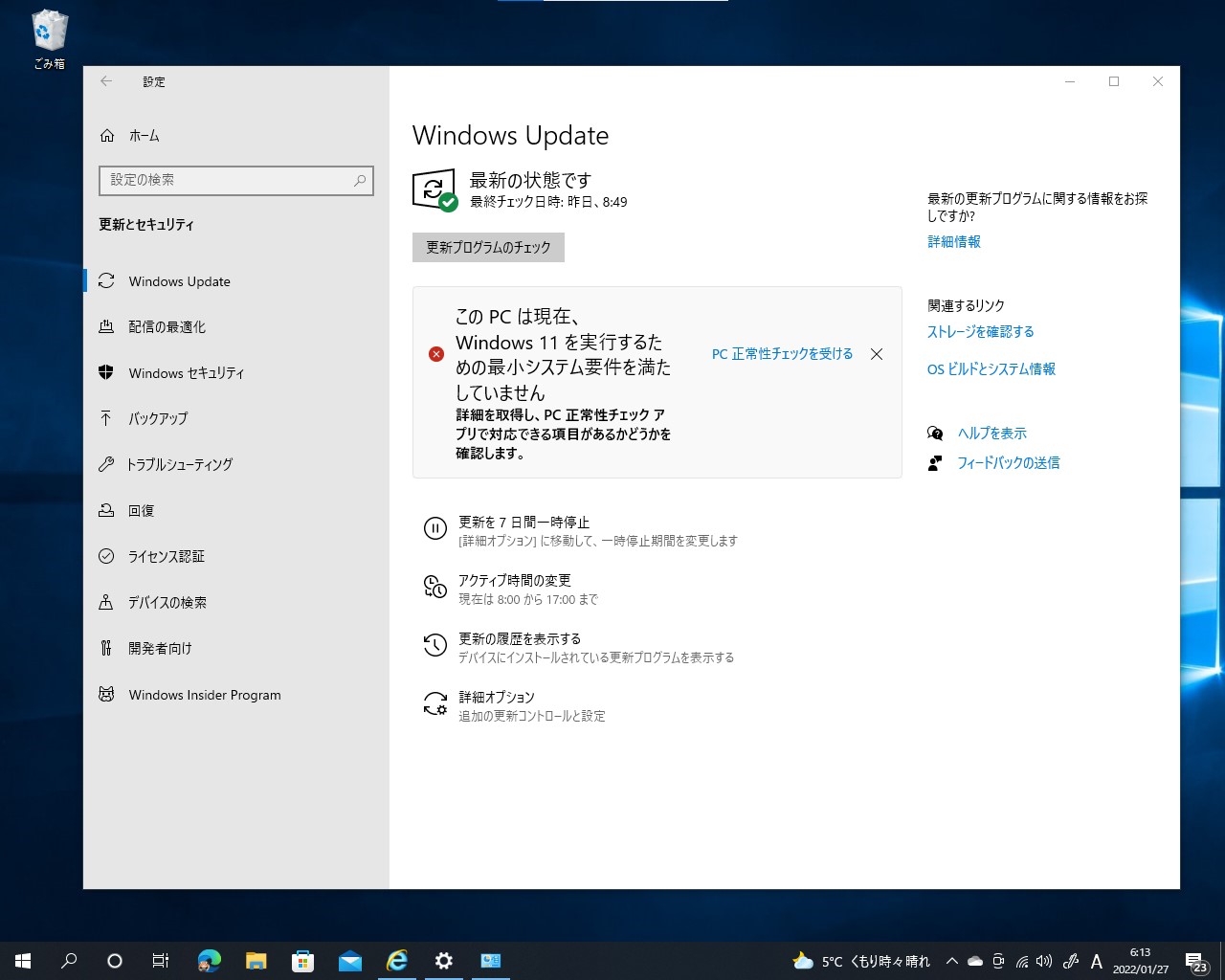Open トラブルシューティング settings
The height and width of the screenshot is (980, 1225).
point(179,464)
